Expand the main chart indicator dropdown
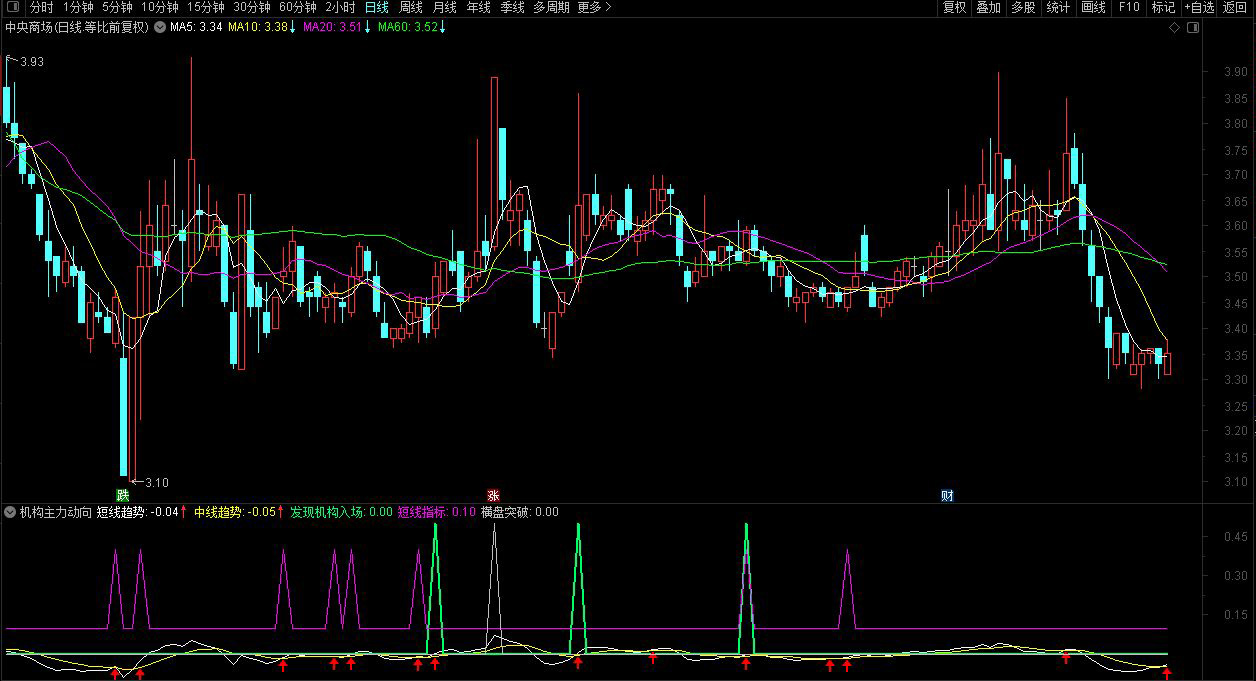Image resolution: width=1256 pixels, height=681 pixels. point(159,27)
